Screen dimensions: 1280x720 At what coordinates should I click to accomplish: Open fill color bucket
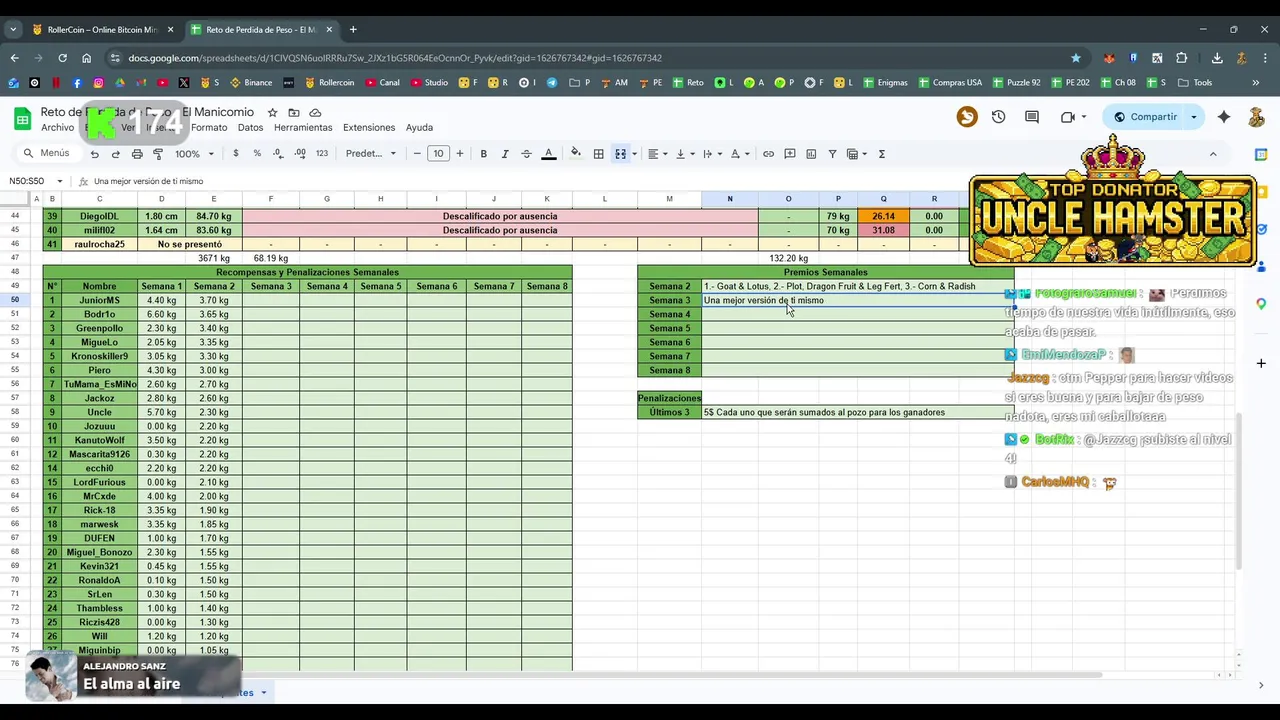click(x=575, y=154)
